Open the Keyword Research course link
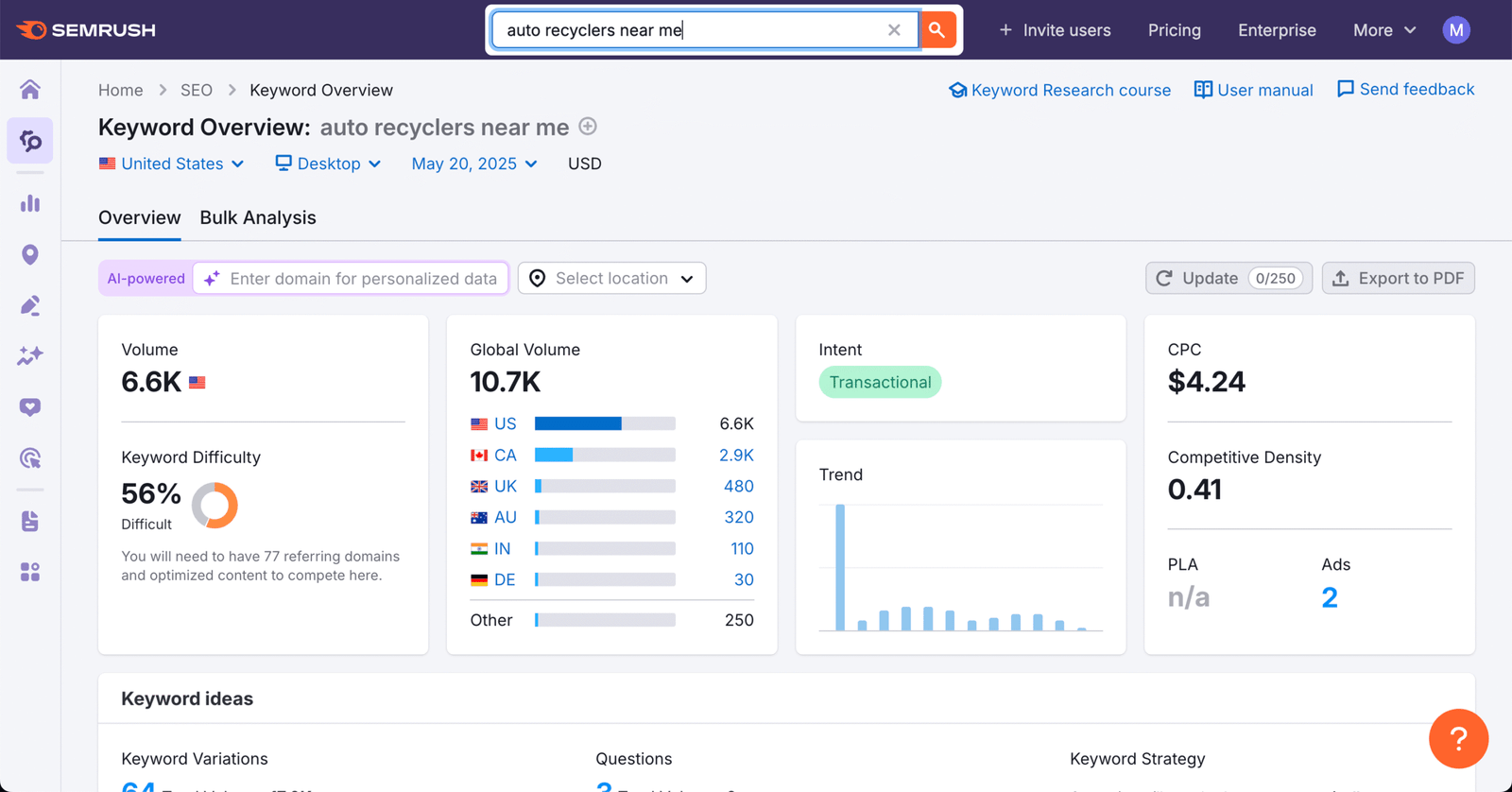This screenshot has width=1512, height=792. coord(1059,90)
